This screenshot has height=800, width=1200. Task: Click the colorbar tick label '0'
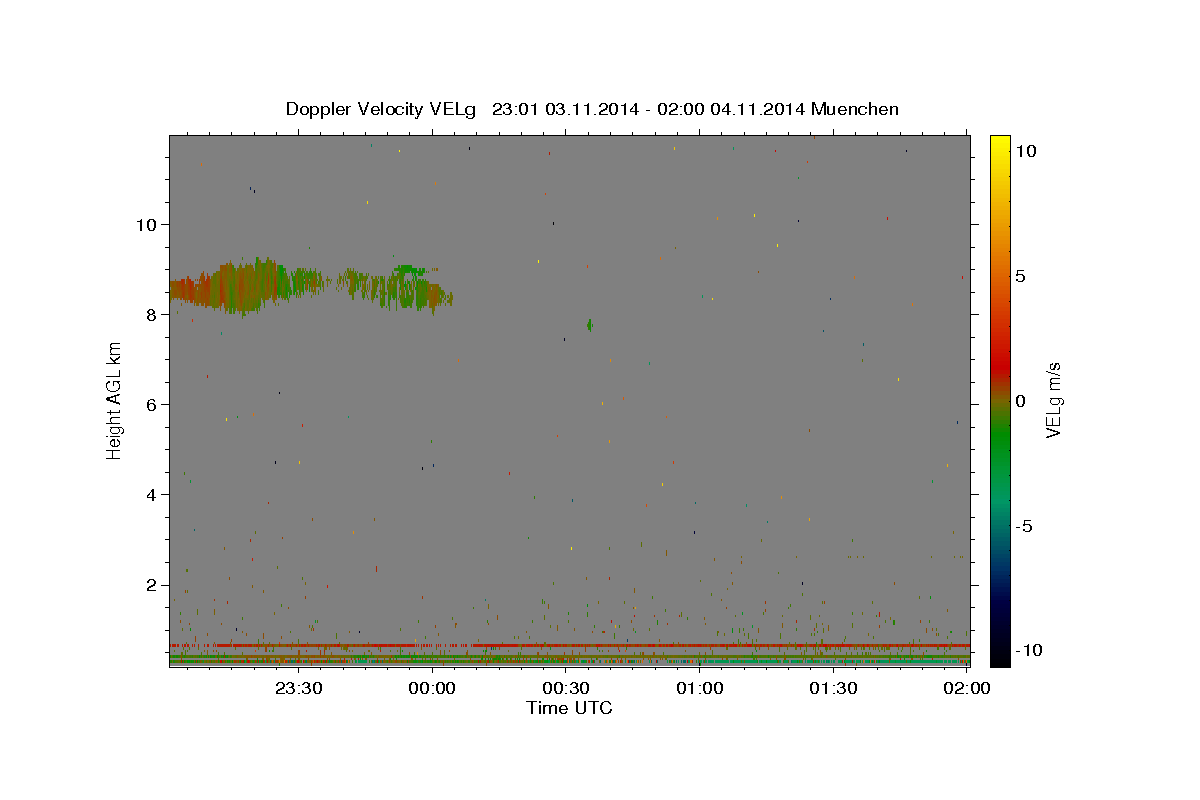point(1021,401)
